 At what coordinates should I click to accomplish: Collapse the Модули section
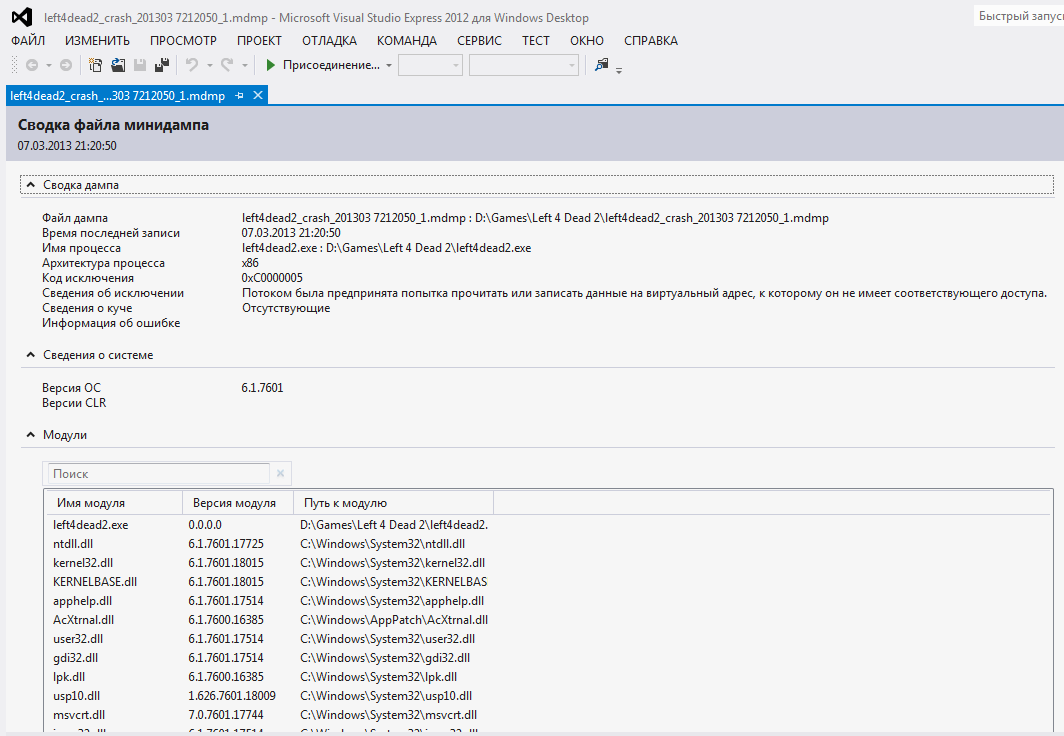(x=31, y=435)
